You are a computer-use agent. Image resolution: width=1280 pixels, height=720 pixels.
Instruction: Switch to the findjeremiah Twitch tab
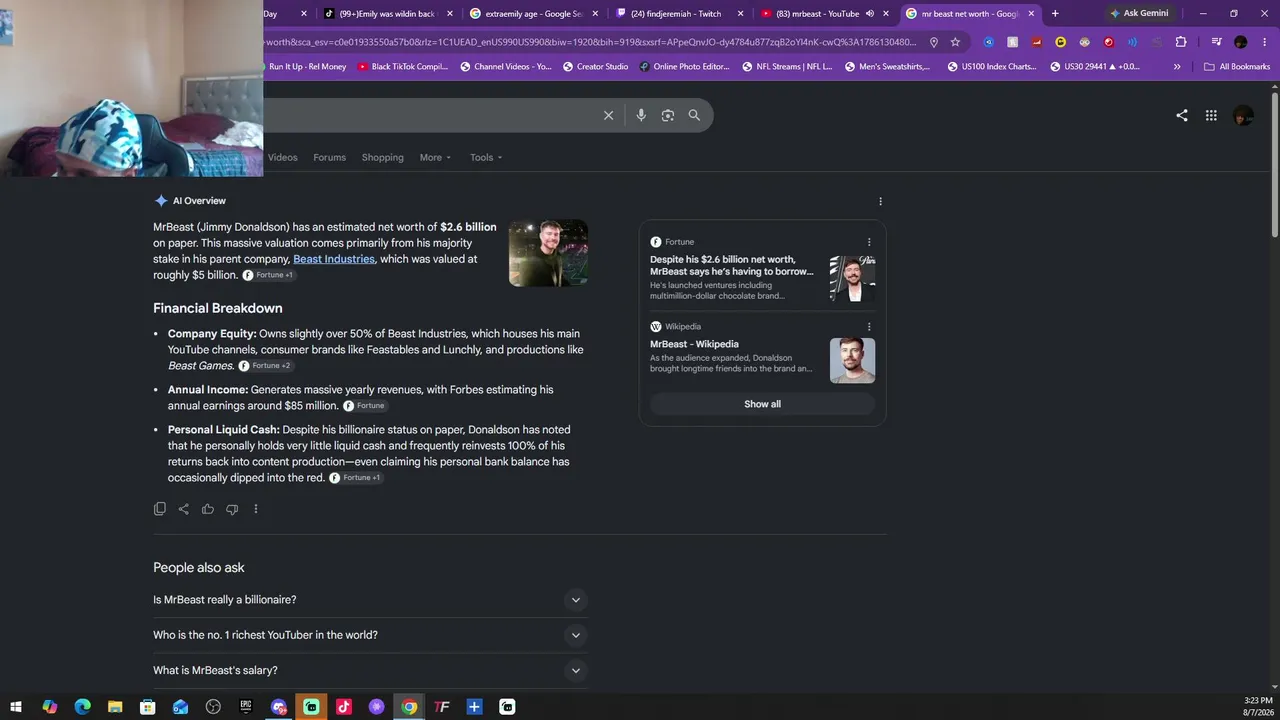coord(680,14)
